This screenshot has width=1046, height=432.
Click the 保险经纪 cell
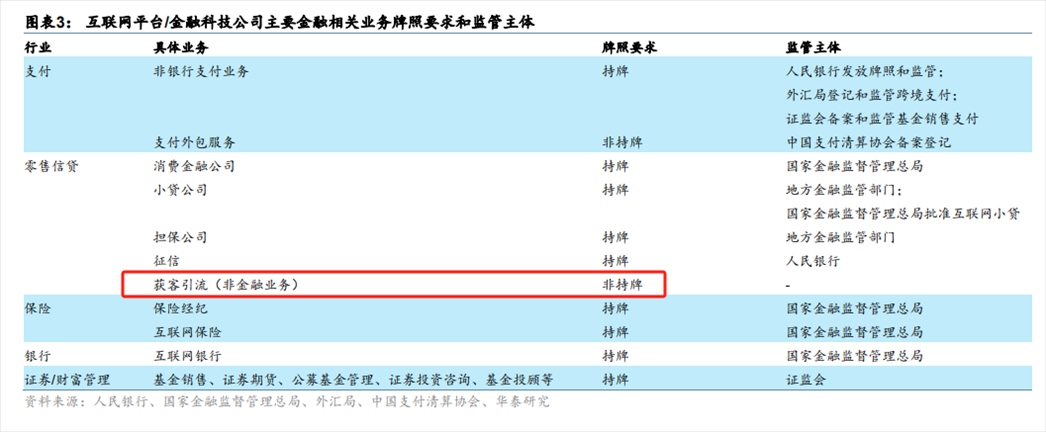[x=180, y=309]
